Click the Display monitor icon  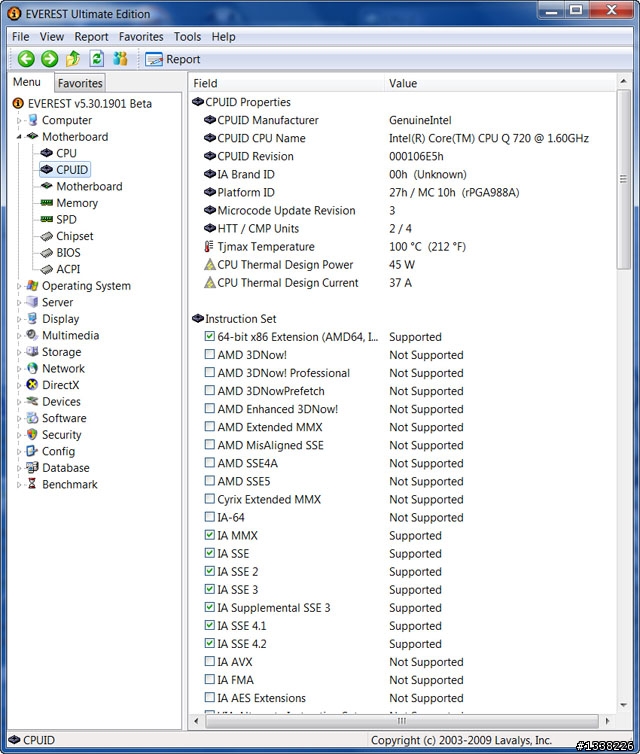32,318
